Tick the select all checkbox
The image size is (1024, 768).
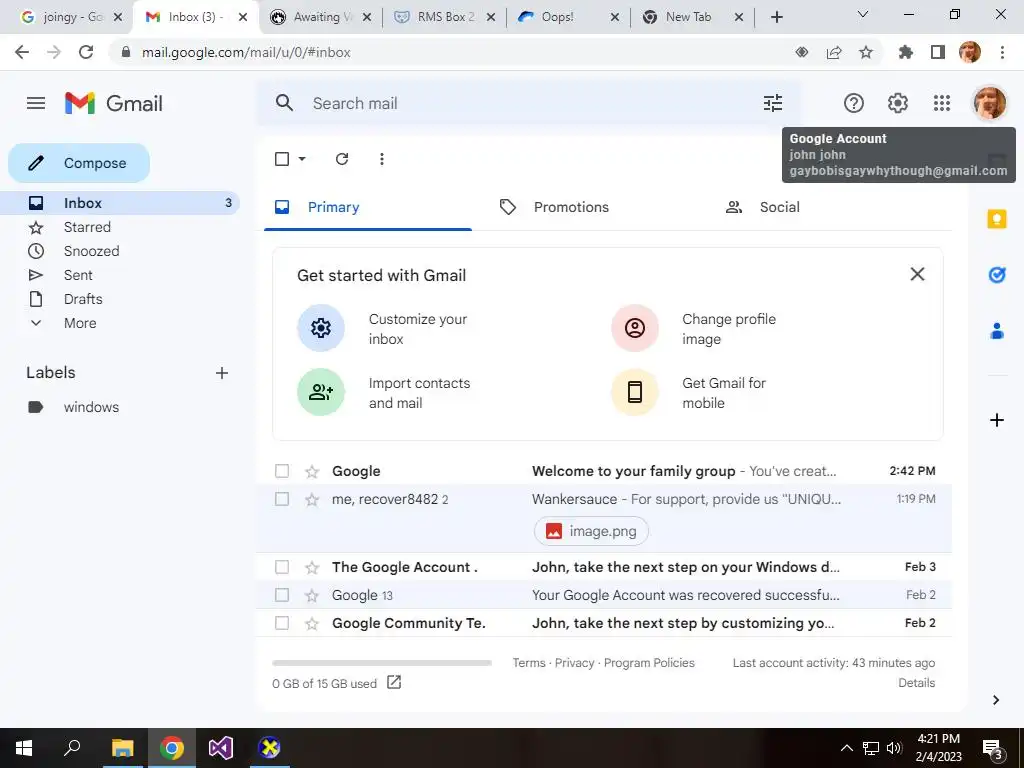(x=282, y=159)
